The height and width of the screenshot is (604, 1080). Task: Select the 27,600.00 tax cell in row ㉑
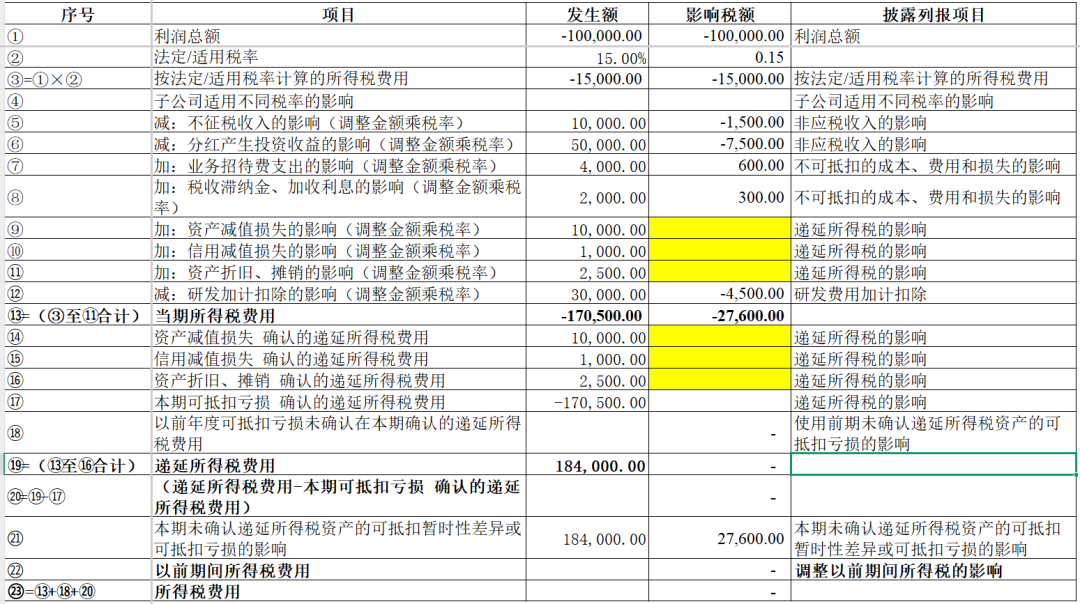[720, 539]
